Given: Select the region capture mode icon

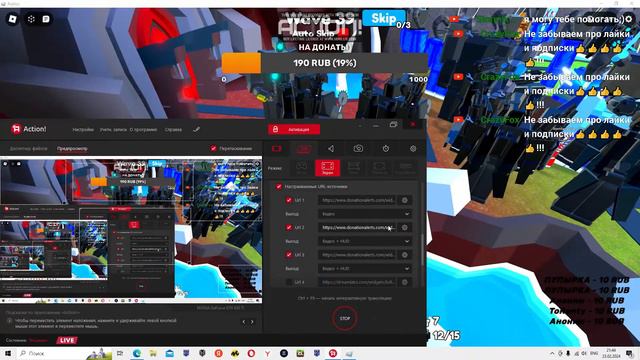Looking at the screenshot, I should [x=353, y=168].
